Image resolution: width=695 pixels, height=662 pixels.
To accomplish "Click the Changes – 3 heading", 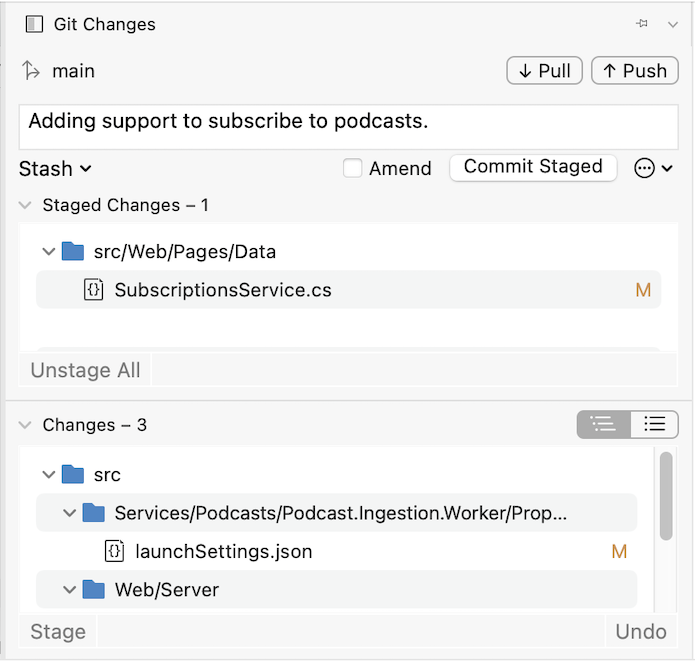I will [94, 425].
